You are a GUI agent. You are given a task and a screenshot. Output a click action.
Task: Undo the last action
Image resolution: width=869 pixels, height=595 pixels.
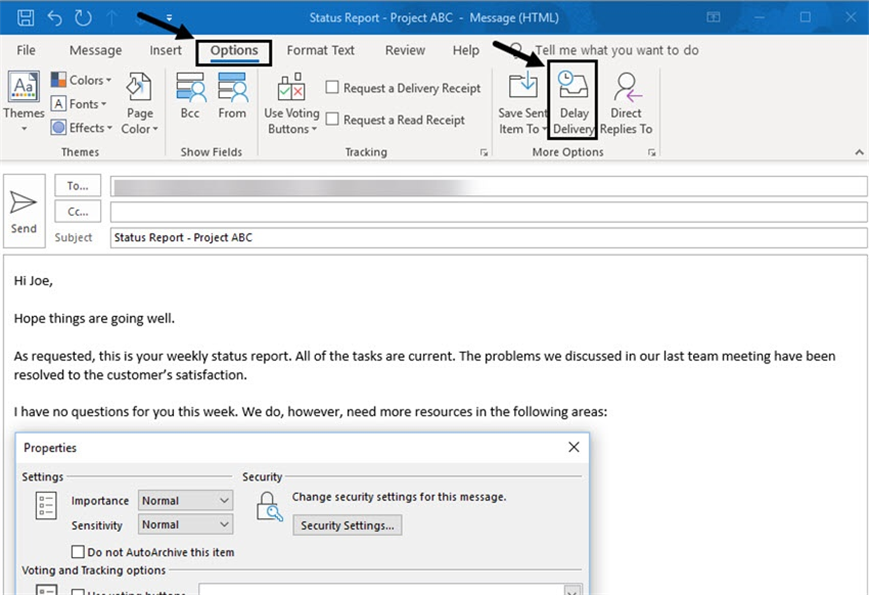pos(54,18)
